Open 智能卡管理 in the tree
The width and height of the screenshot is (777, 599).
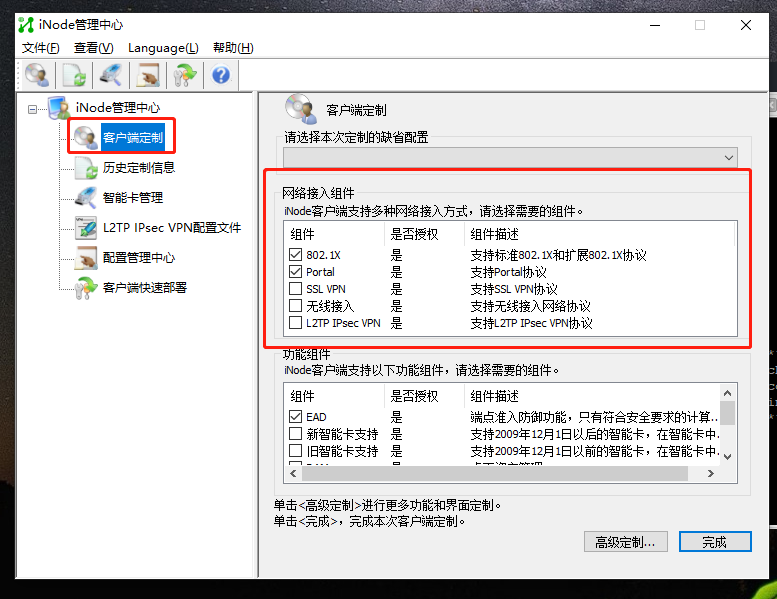point(133,198)
